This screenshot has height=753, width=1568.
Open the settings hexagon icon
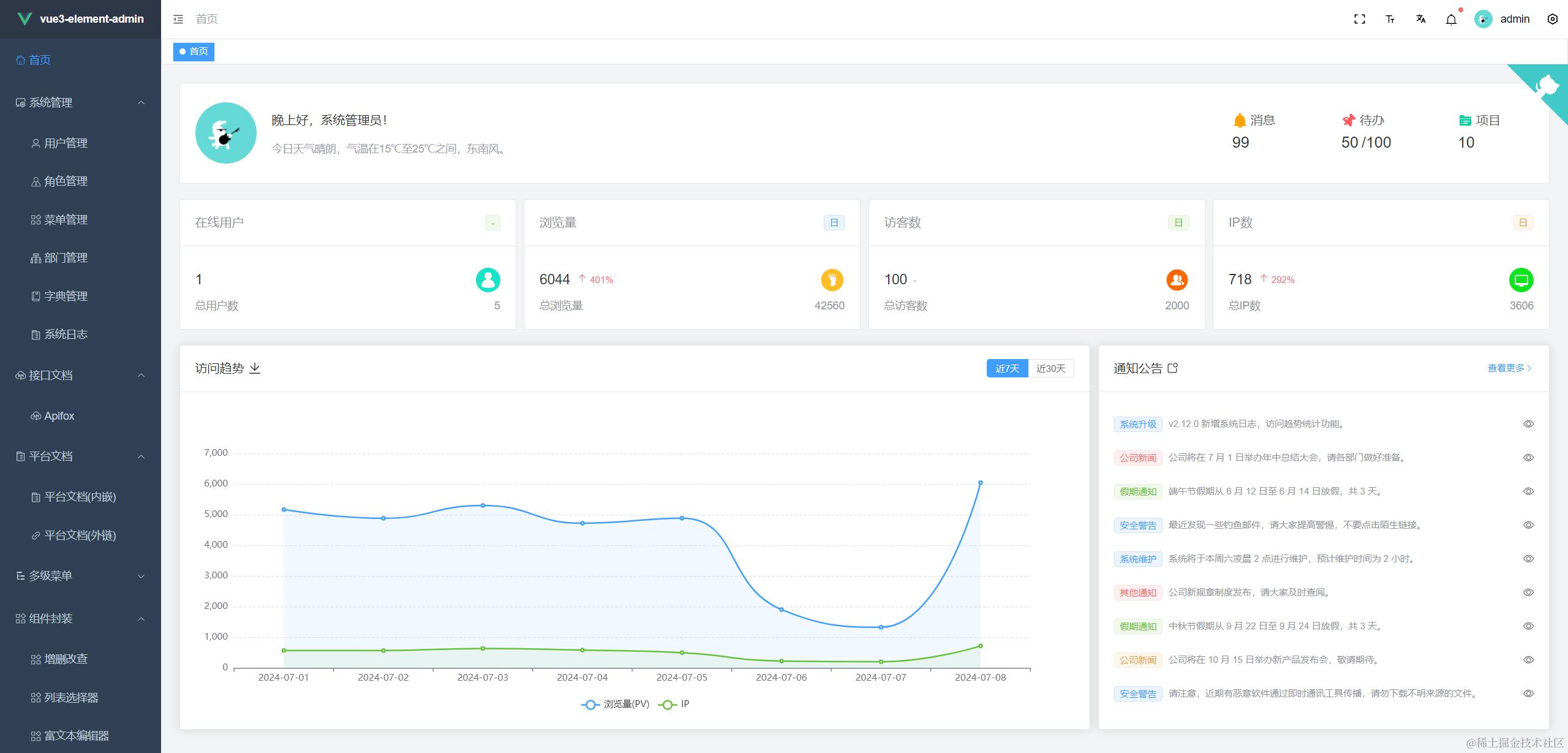tap(1553, 19)
